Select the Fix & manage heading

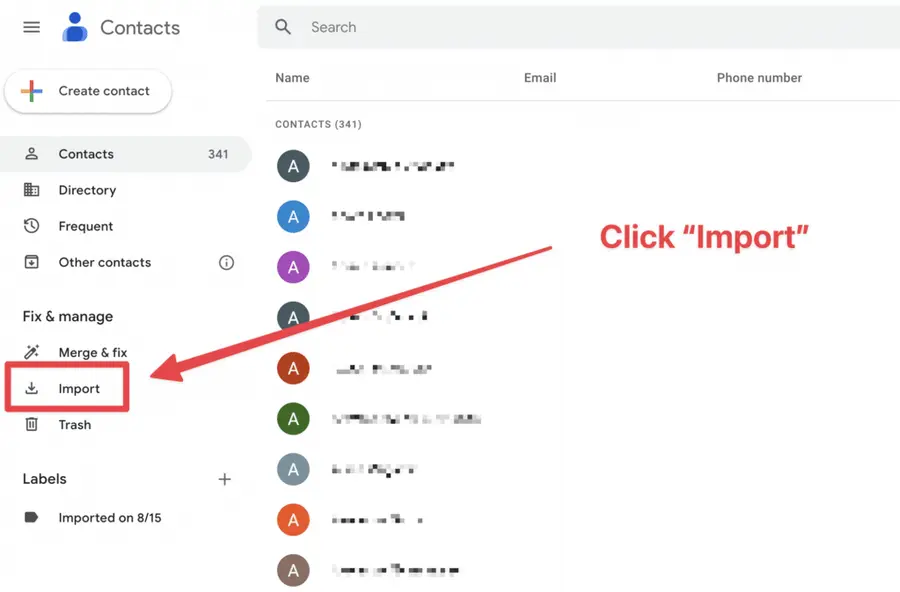click(67, 316)
